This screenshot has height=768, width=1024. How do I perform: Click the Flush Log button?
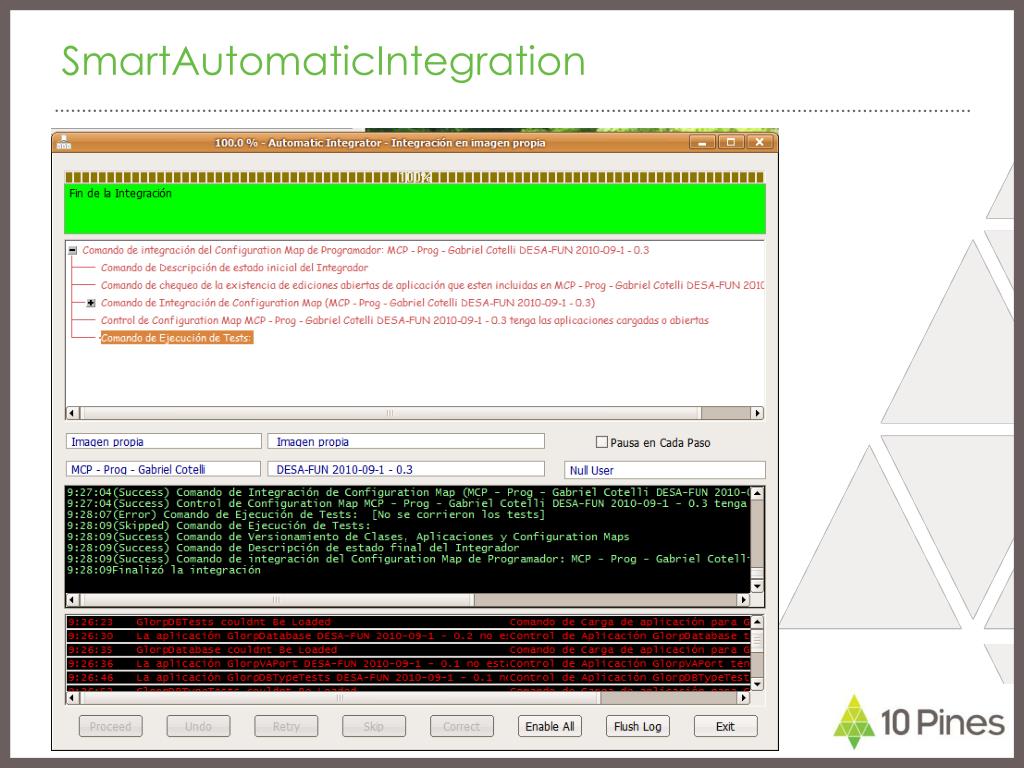tap(637, 726)
